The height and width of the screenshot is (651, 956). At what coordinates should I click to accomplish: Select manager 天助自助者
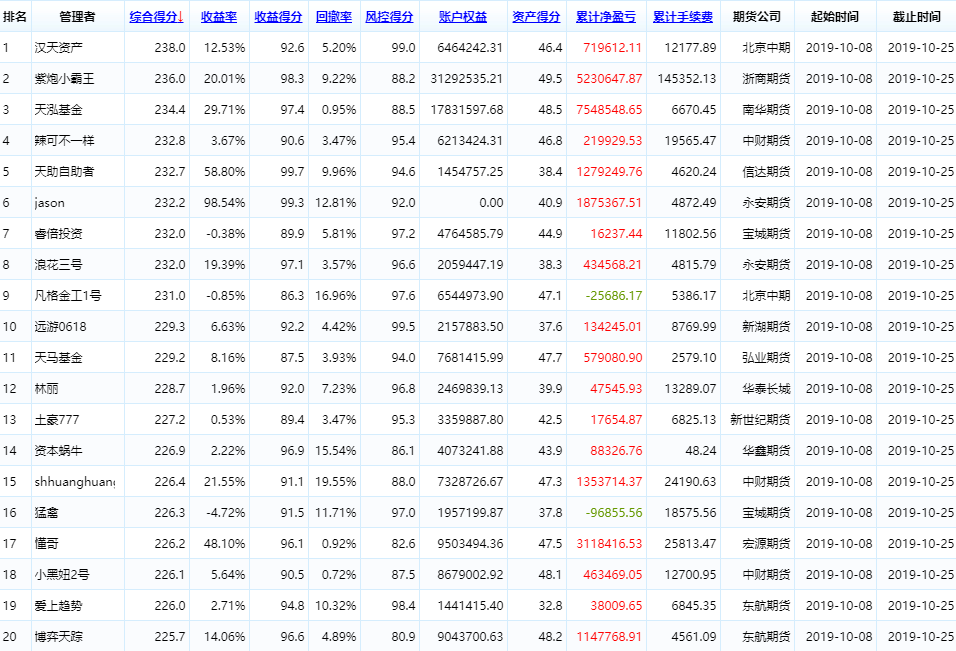click(65, 172)
